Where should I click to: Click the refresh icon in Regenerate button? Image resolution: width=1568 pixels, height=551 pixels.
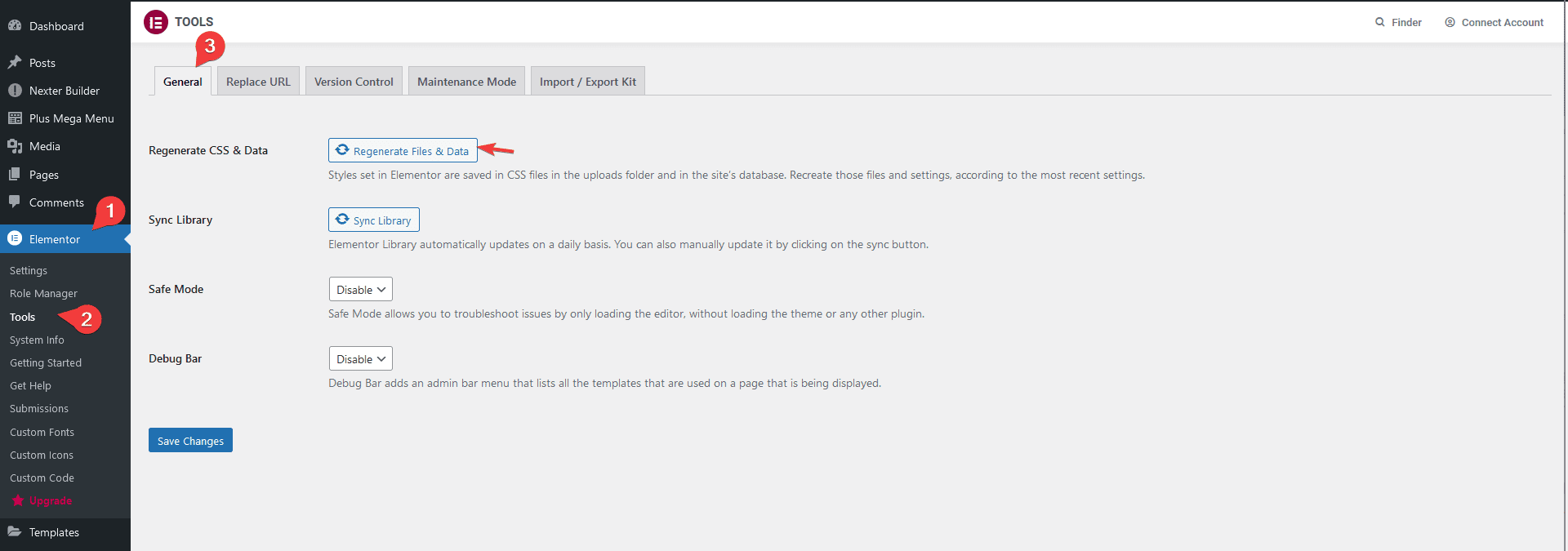pos(342,150)
